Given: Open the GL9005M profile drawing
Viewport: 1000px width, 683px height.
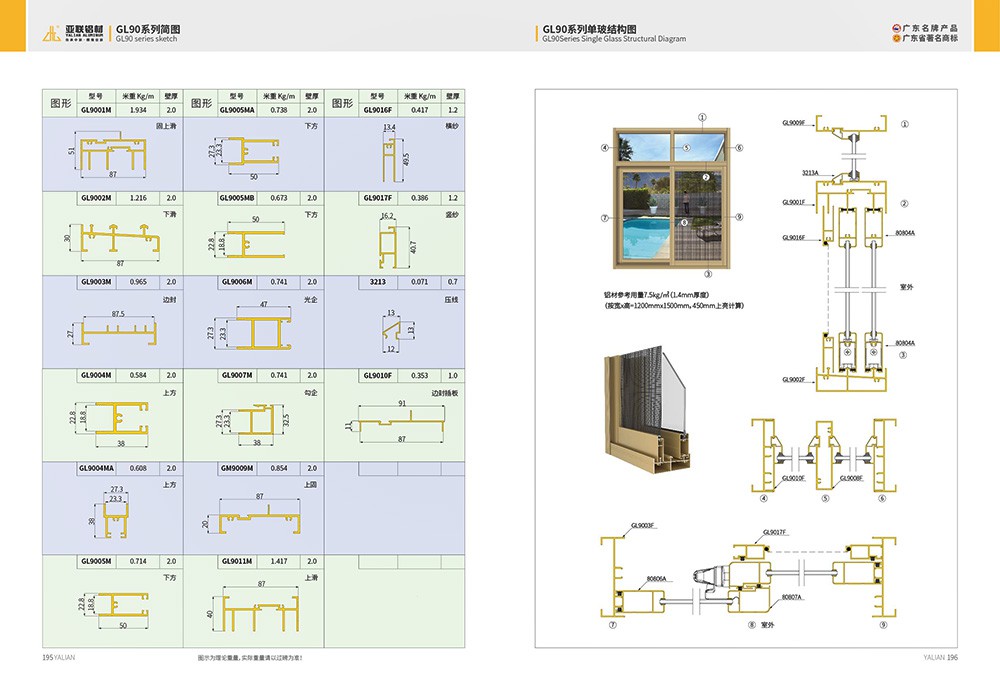Looking at the screenshot, I should pyautogui.click(x=114, y=610).
